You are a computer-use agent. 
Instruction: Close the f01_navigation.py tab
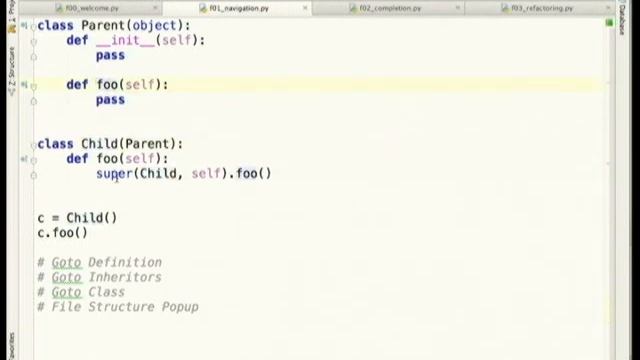[x=305, y=8]
